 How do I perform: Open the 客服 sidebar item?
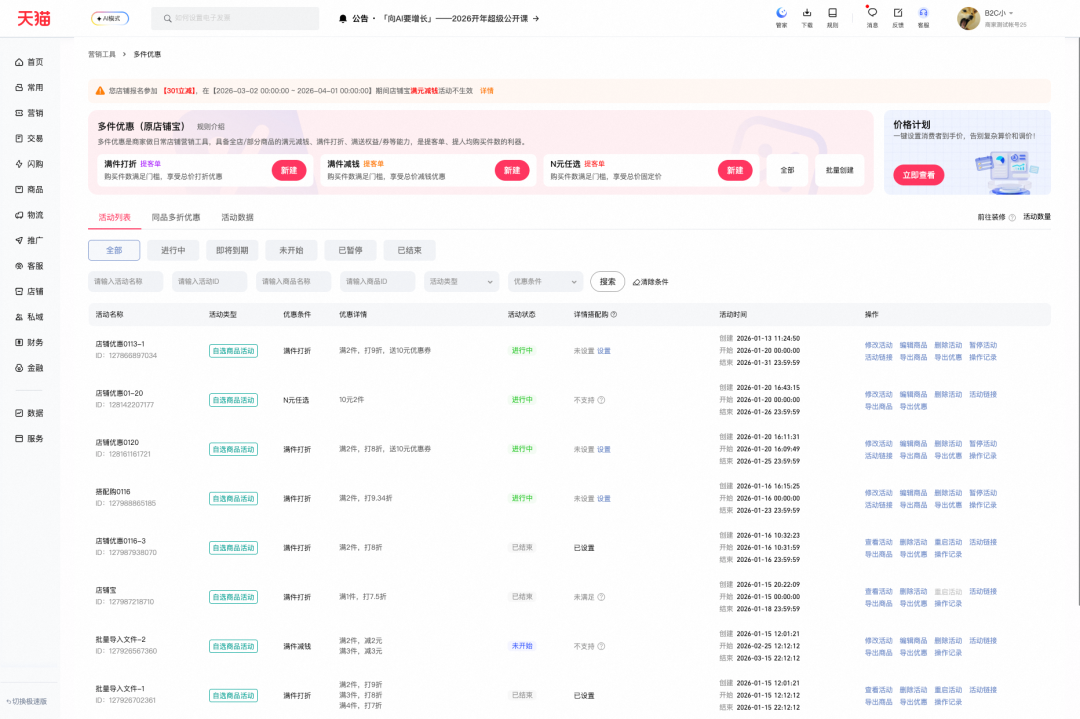[x=29, y=266]
